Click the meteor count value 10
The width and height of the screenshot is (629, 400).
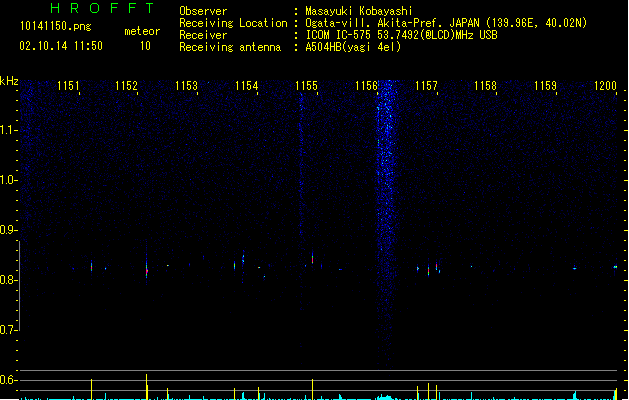tap(145, 46)
